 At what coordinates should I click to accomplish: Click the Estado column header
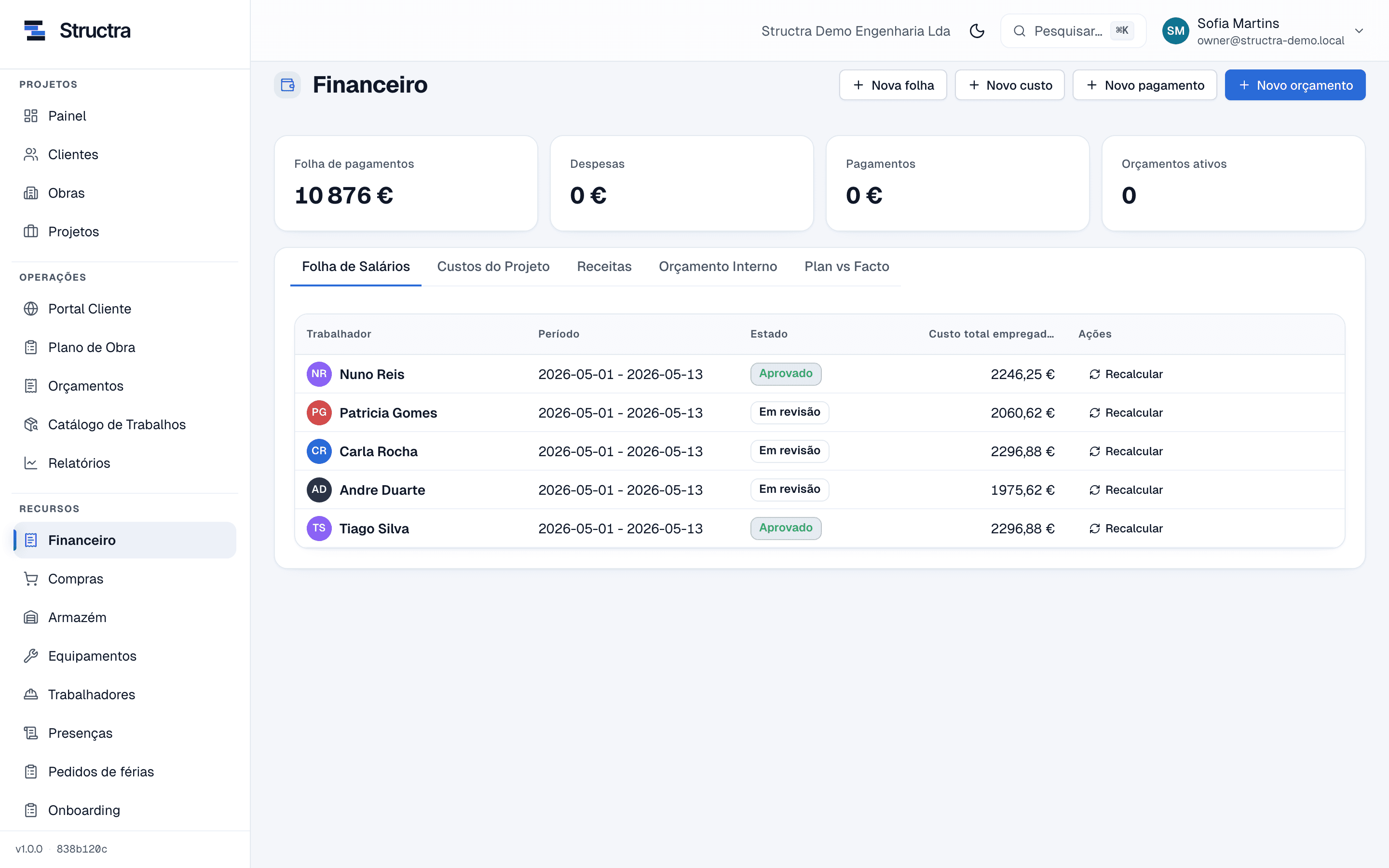[769, 334]
